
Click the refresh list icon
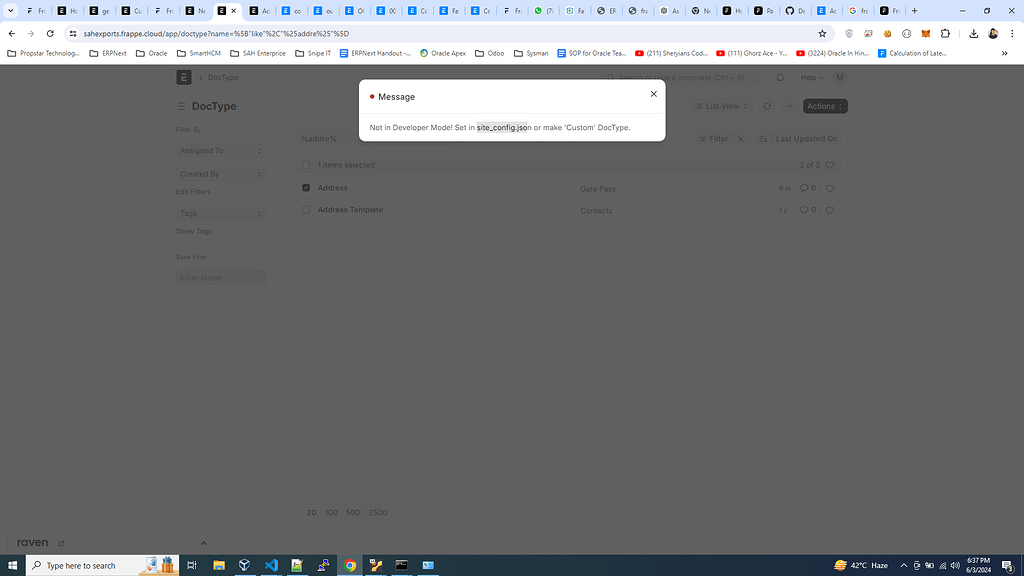767,106
